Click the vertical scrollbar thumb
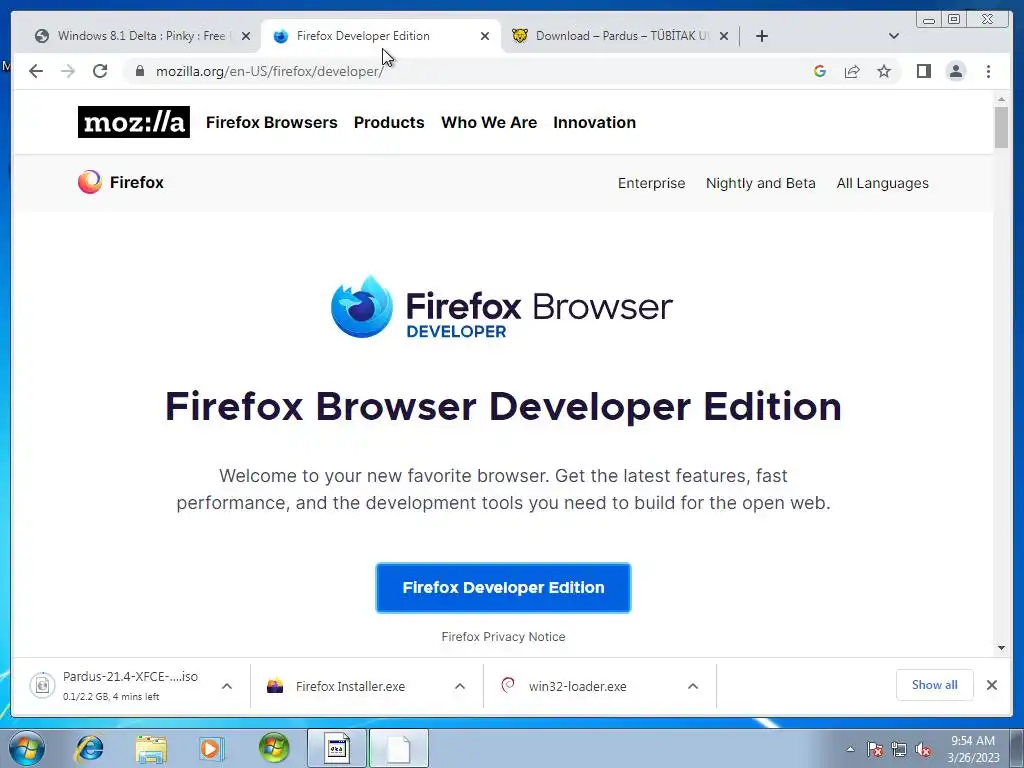Viewport: 1024px width, 768px height. [1002, 127]
